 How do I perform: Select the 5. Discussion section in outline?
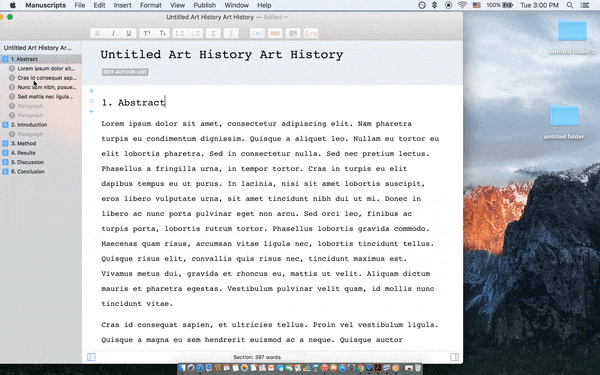coord(41,162)
